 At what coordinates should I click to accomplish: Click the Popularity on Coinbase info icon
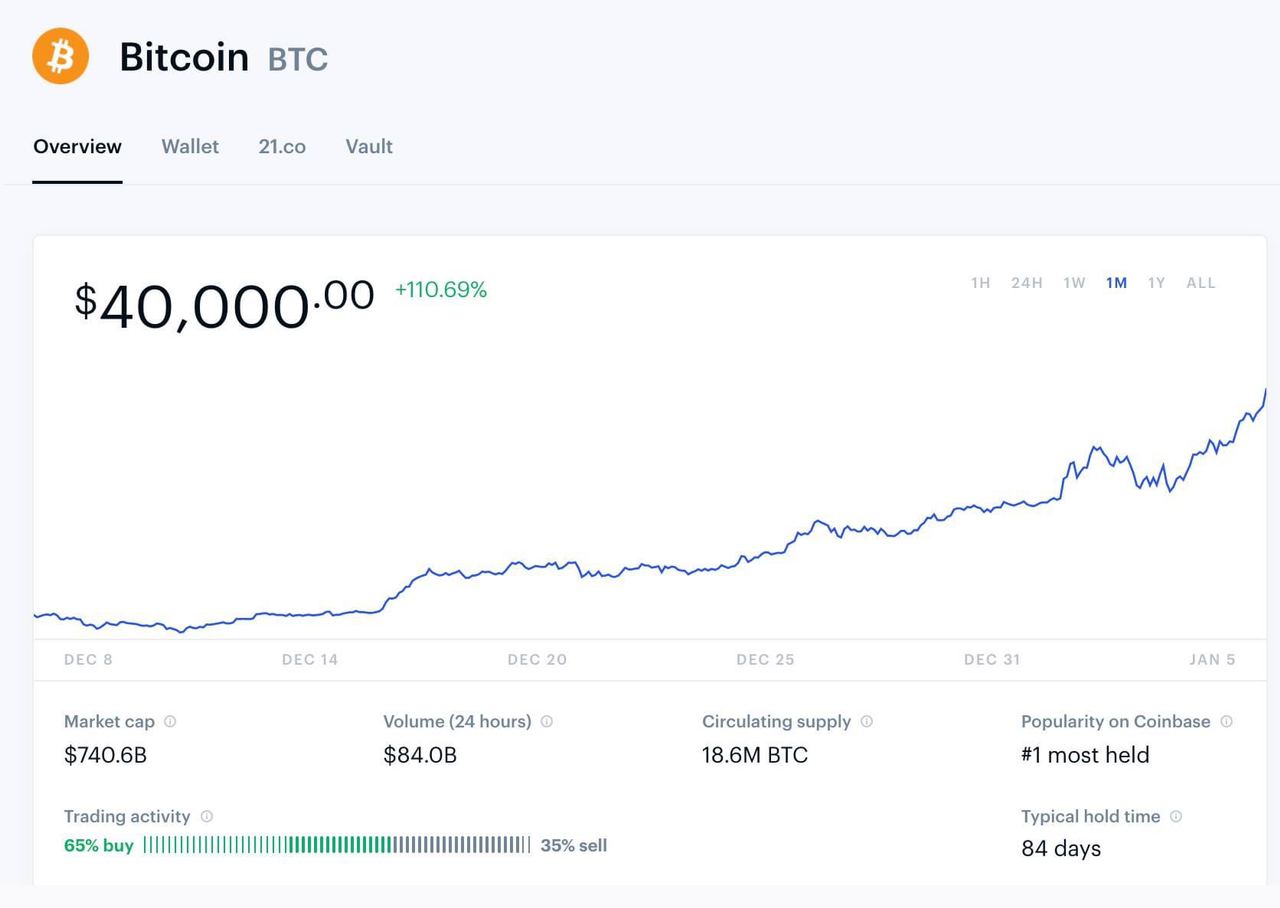(1226, 721)
